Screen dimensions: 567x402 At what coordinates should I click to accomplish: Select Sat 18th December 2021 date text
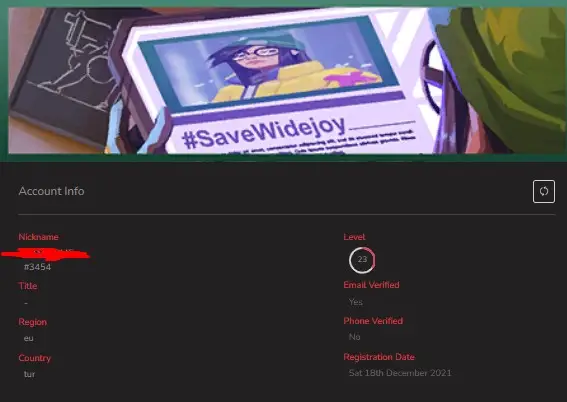(400, 373)
